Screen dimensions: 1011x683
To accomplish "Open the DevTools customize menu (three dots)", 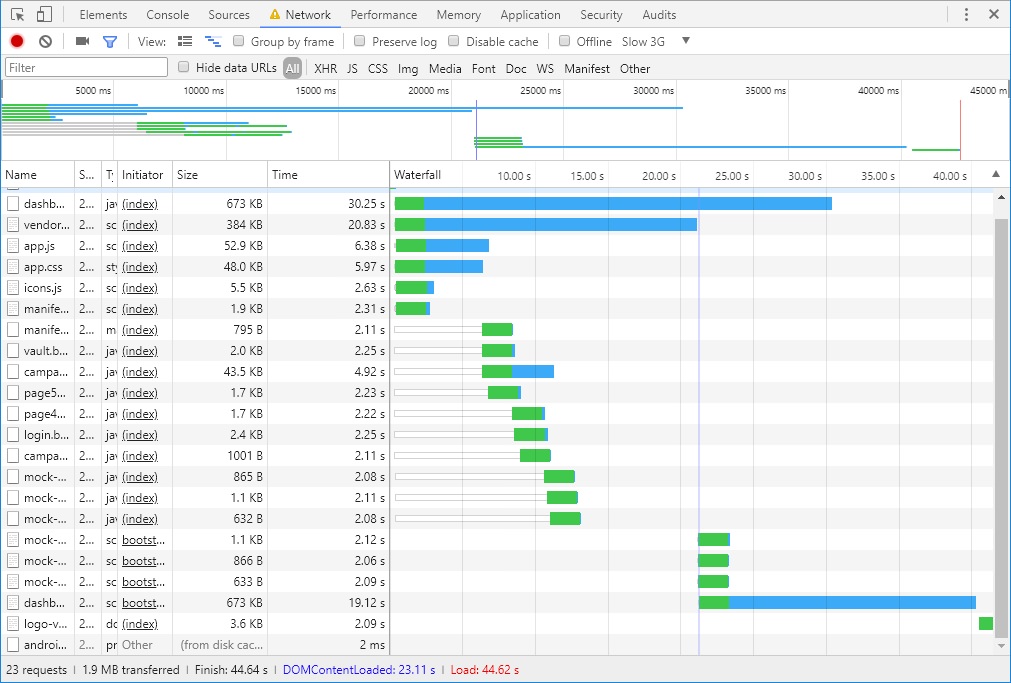I will (965, 14).
